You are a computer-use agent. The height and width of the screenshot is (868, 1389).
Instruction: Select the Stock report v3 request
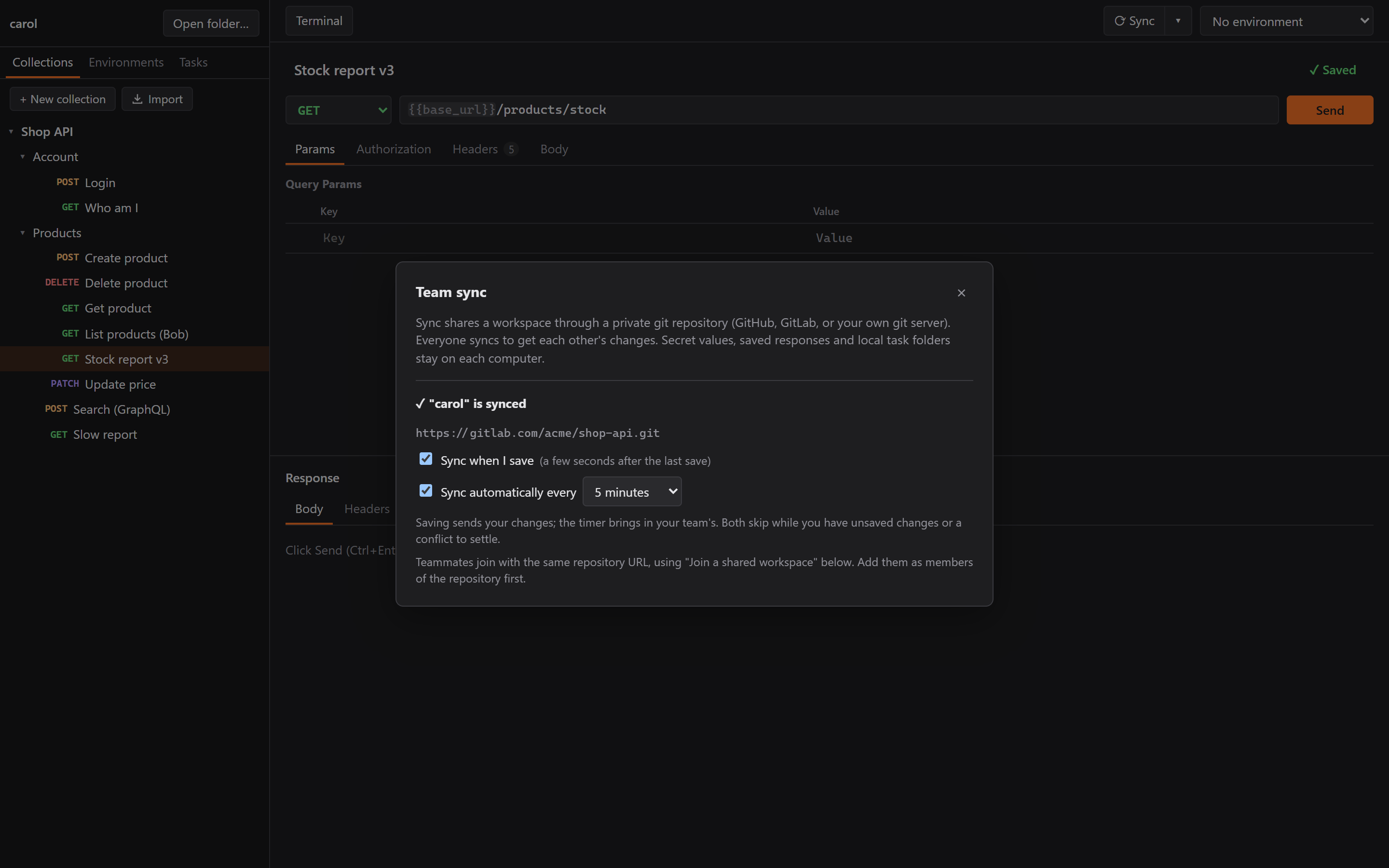134,359
